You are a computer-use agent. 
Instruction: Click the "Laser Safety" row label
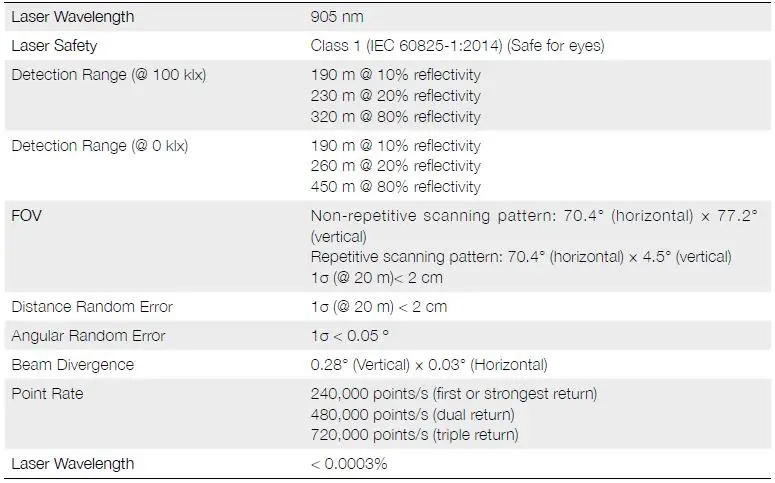(54, 46)
